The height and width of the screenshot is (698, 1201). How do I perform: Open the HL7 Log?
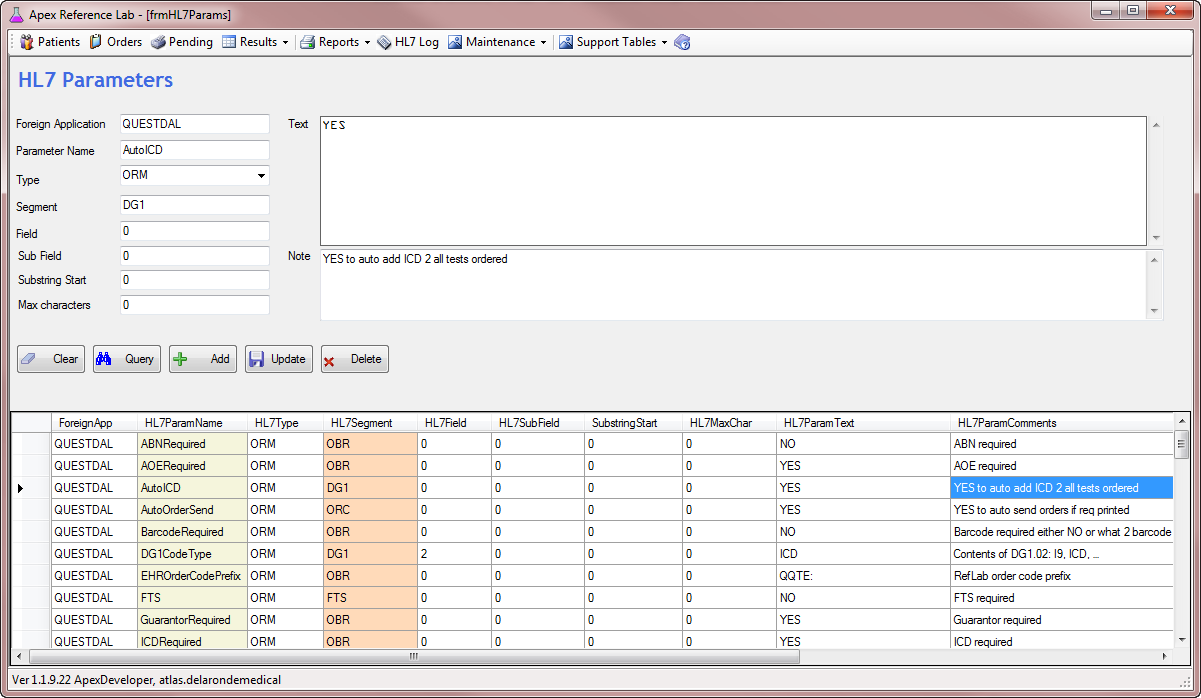[x=408, y=42]
